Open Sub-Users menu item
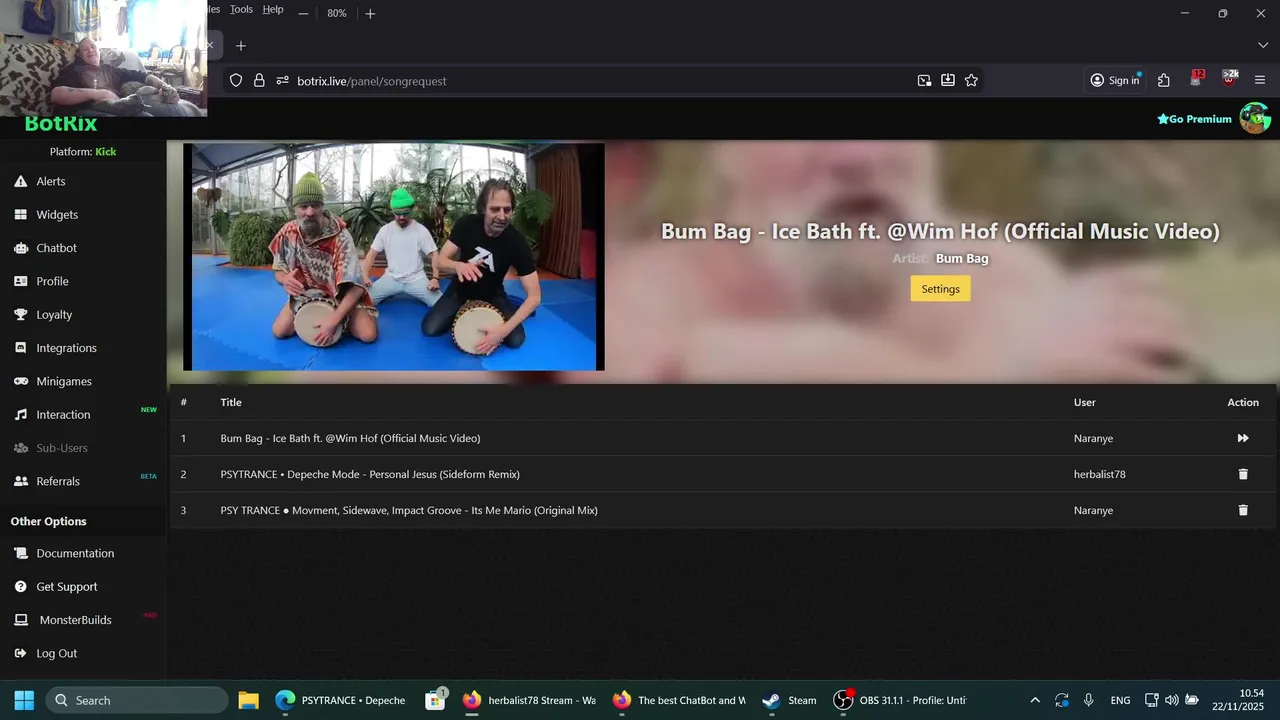 tap(62, 448)
